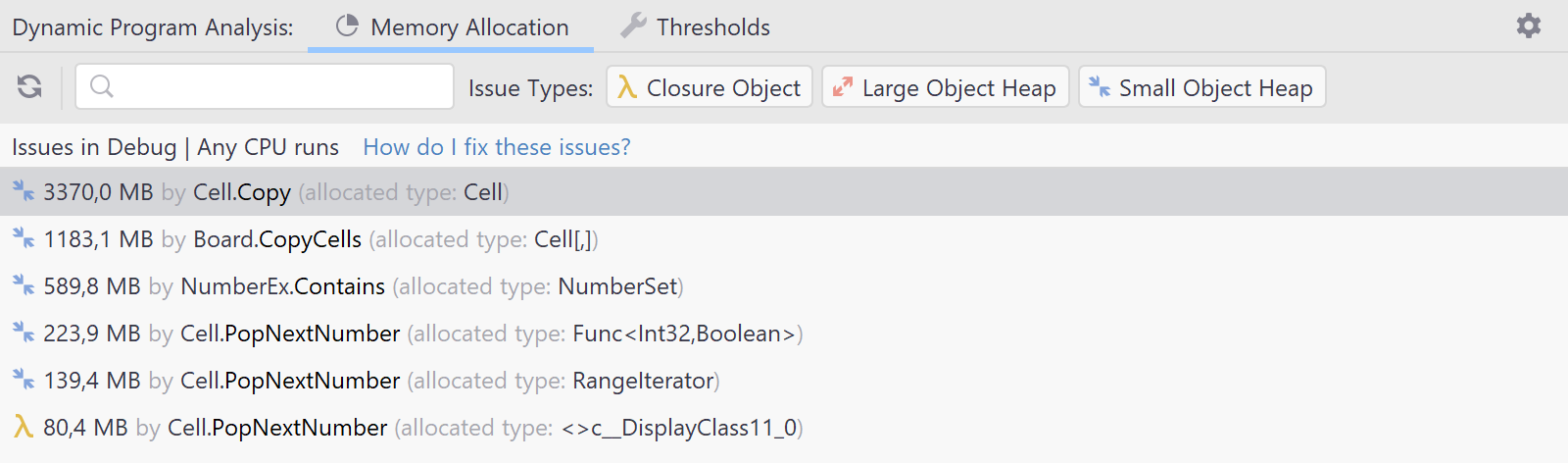Select the 80,4 MB DisplayClass11_0 issue

(784, 427)
